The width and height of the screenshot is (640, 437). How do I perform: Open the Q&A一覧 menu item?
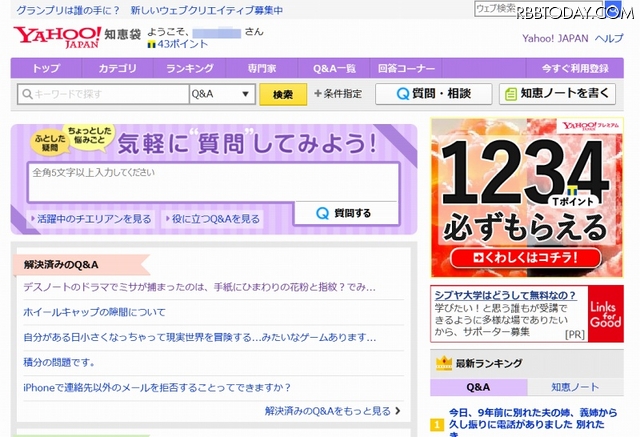[334, 68]
